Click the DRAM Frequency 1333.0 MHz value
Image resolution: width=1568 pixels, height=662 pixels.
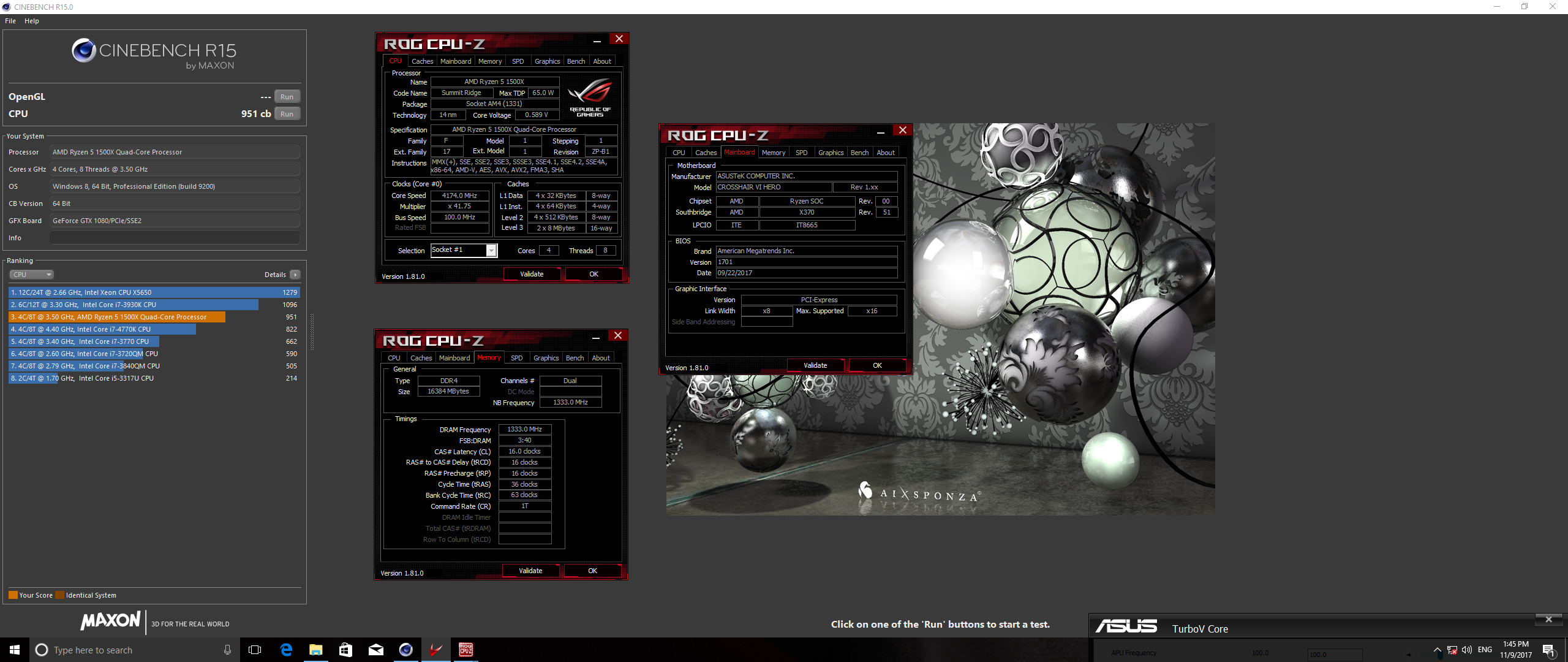point(525,429)
